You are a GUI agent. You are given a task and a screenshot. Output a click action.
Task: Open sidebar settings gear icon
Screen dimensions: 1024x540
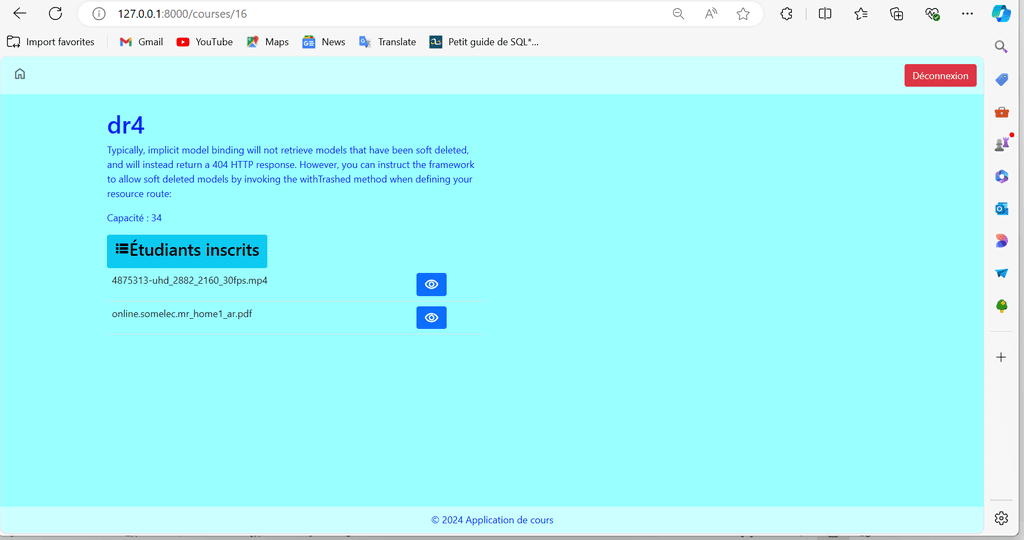1001,518
